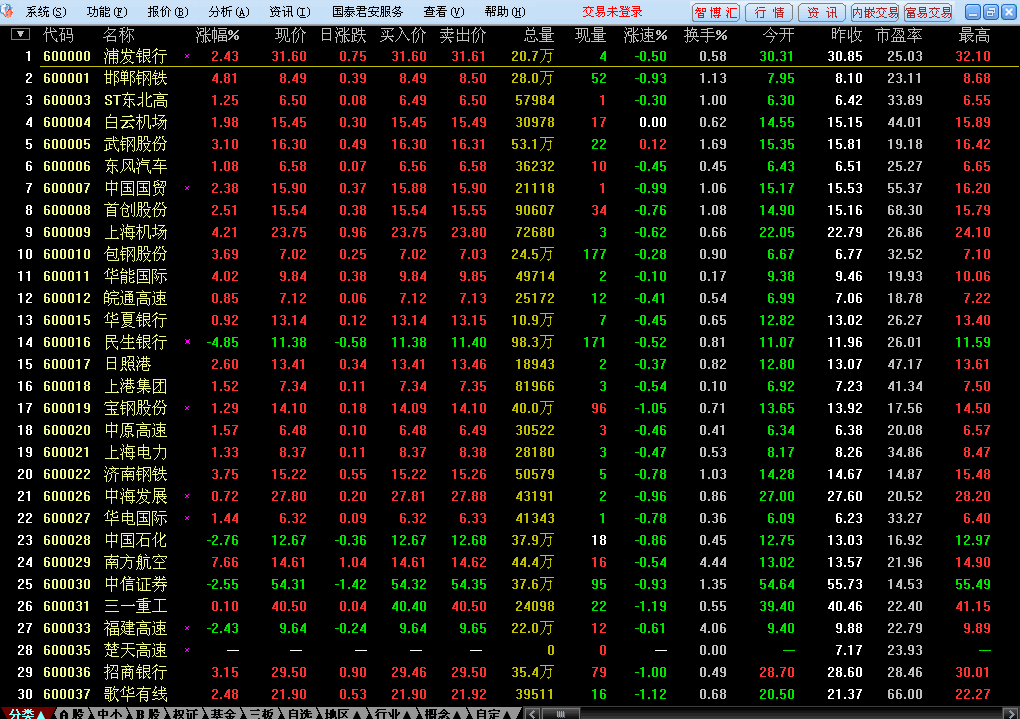Minimize the trading application window
The height and width of the screenshot is (719, 1020).
(x=972, y=12)
